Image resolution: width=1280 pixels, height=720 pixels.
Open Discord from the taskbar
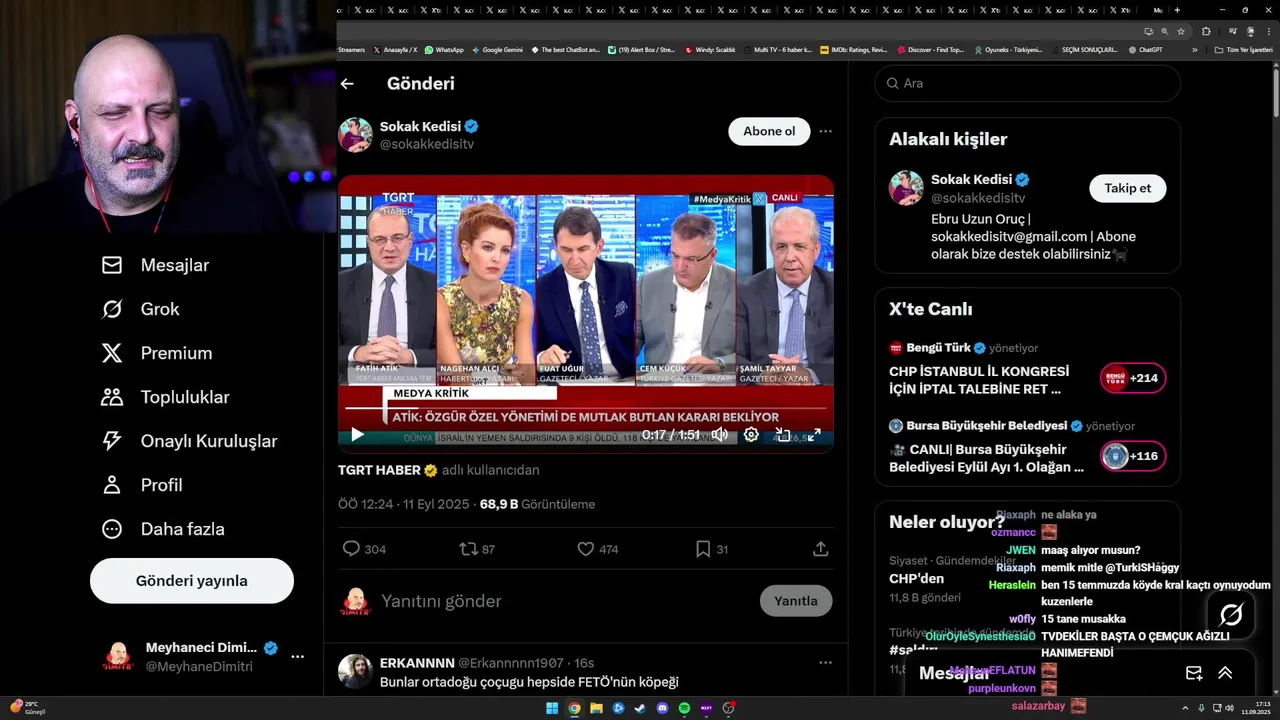click(662, 708)
